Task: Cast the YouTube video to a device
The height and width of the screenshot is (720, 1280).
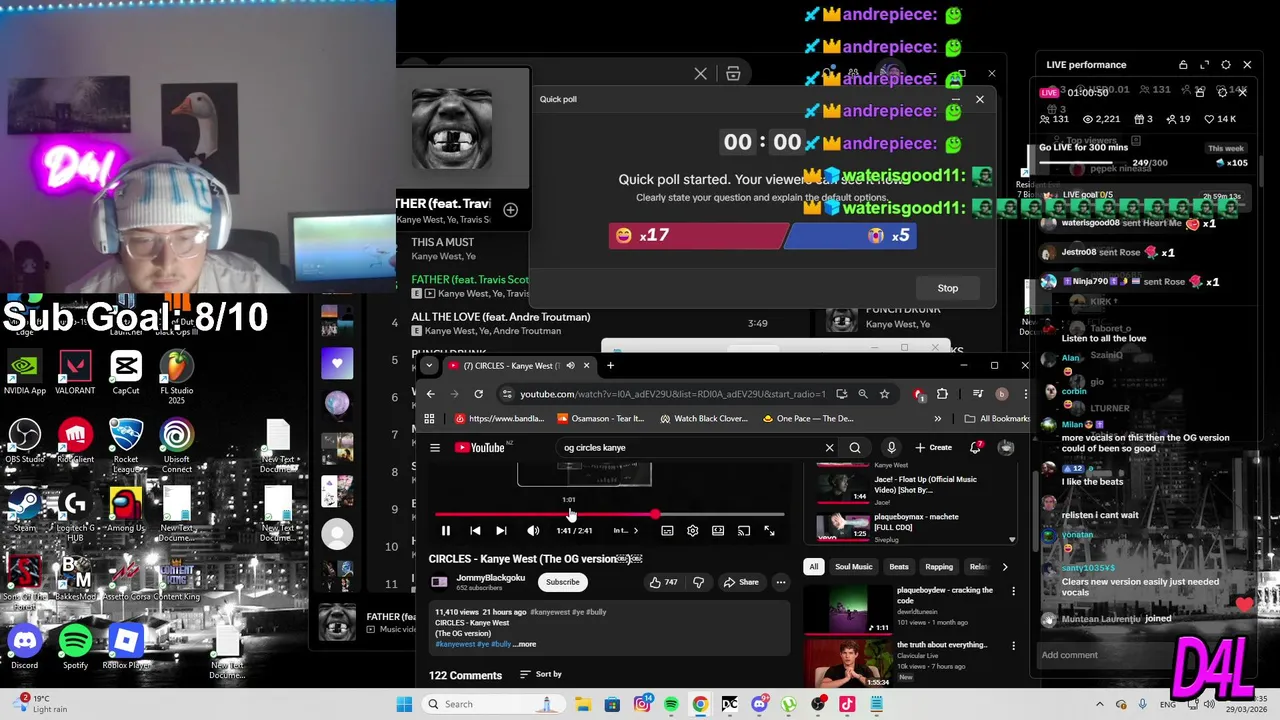Action: point(744,531)
